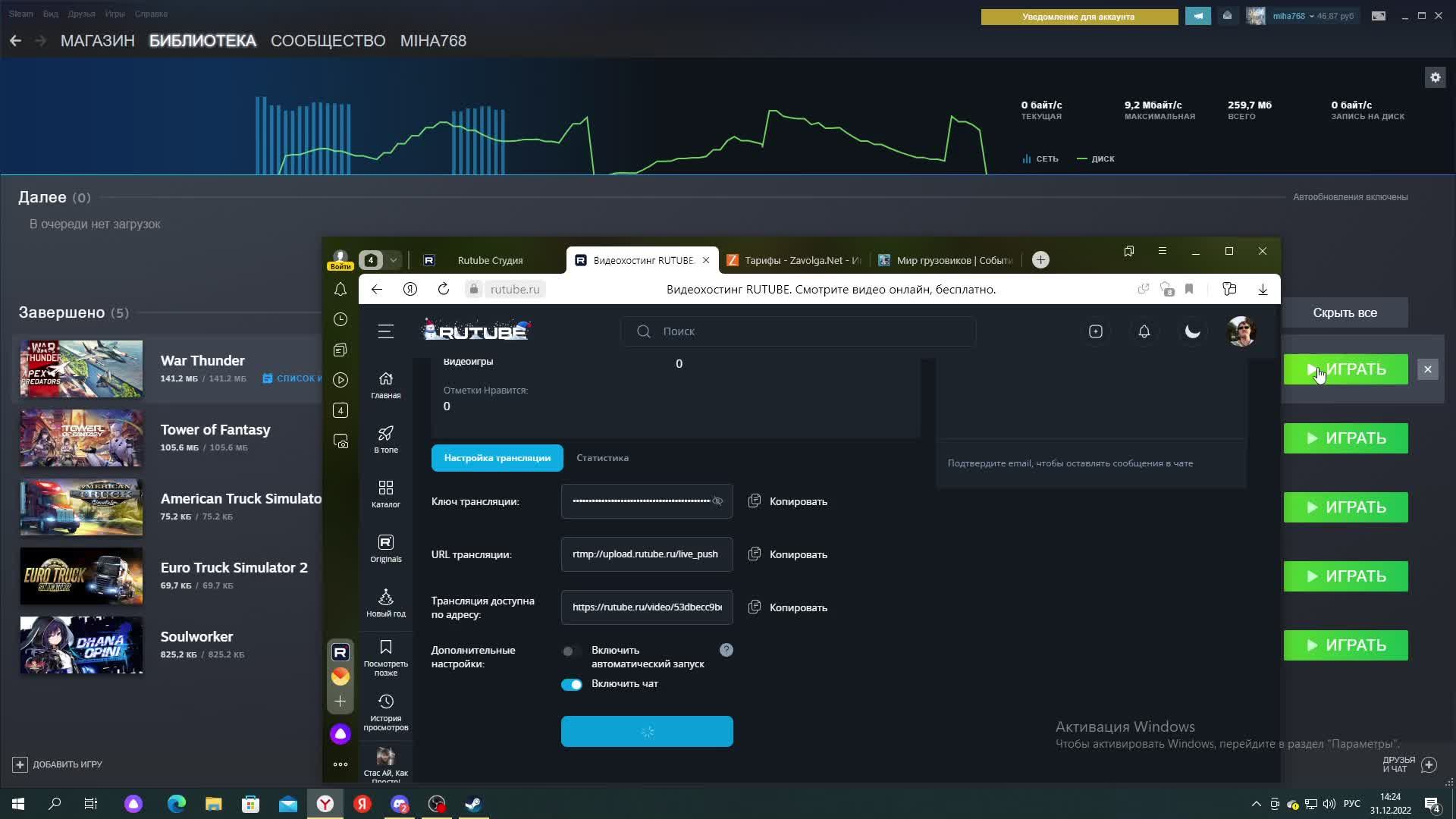Enable automatic launch toggle
This screenshot has width=1456, height=819.
(x=570, y=651)
